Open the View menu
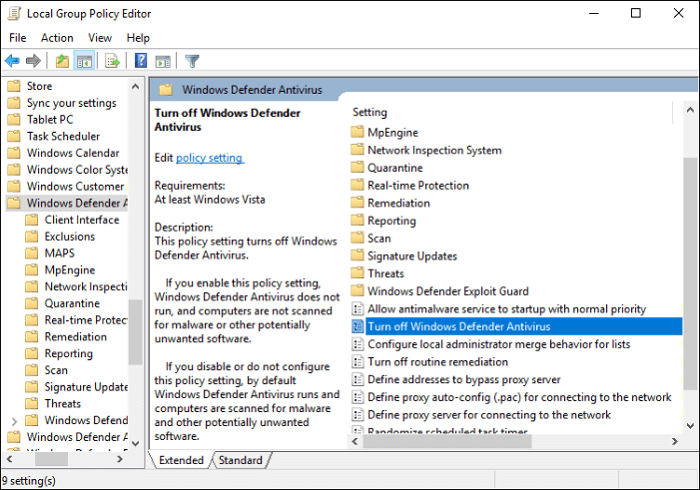 (x=100, y=38)
